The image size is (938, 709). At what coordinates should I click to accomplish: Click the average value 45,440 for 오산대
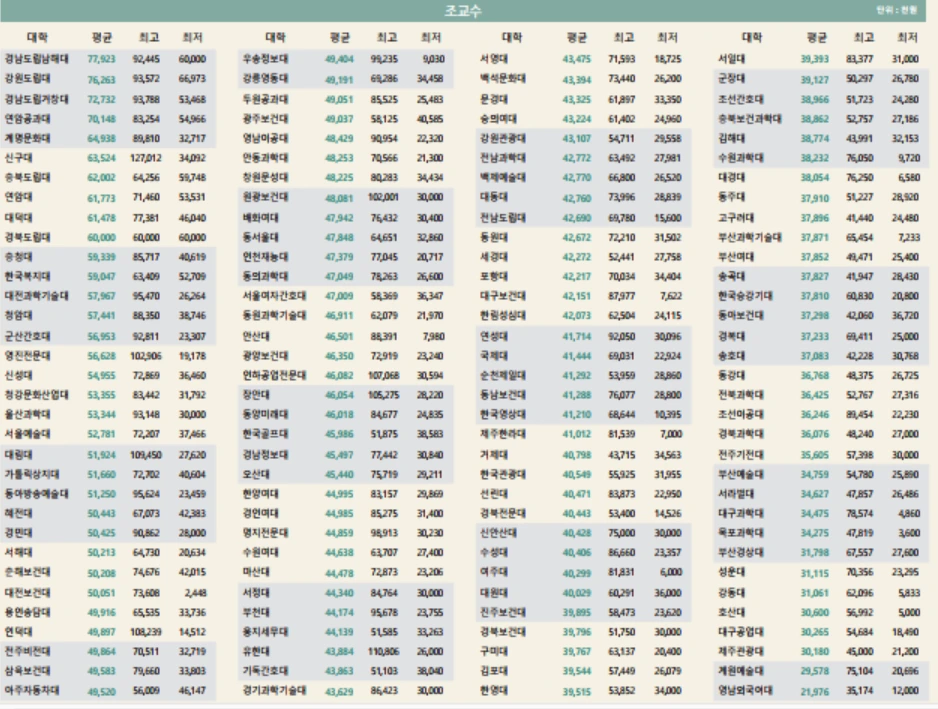[339, 475]
